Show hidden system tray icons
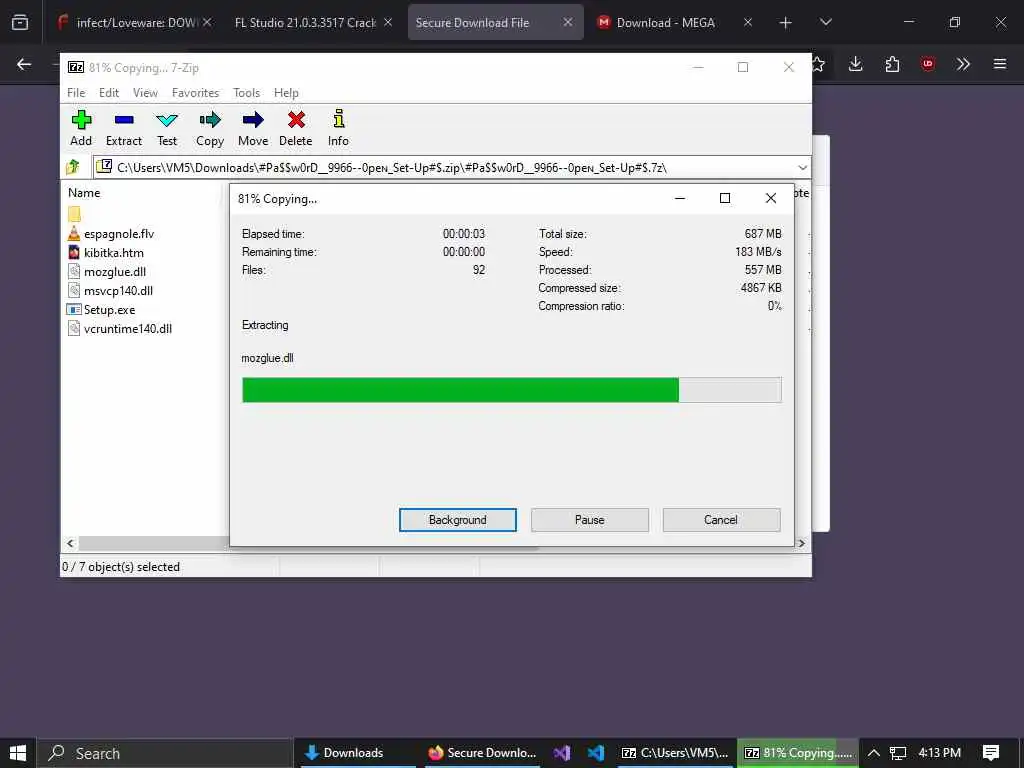Image resolution: width=1024 pixels, height=768 pixels. 873,753
